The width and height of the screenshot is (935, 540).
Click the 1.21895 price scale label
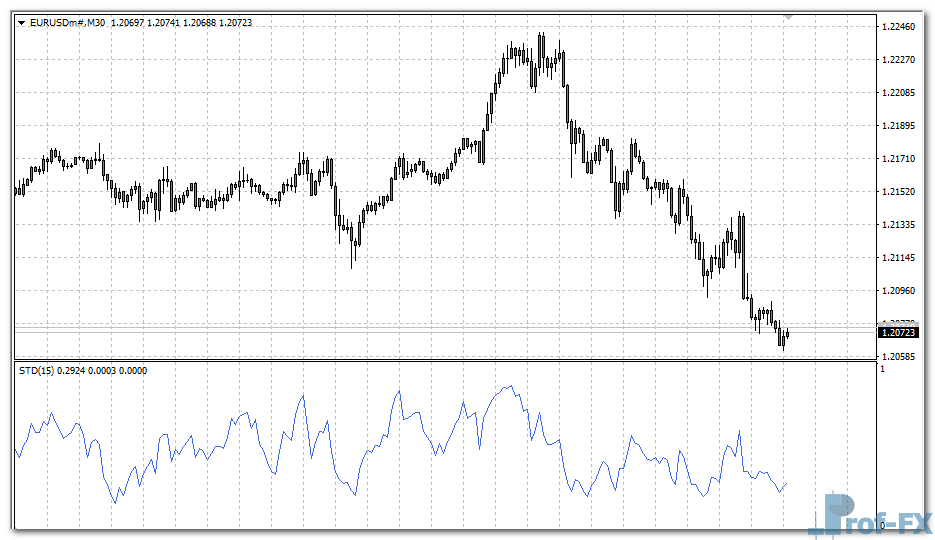(x=902, y=126)
